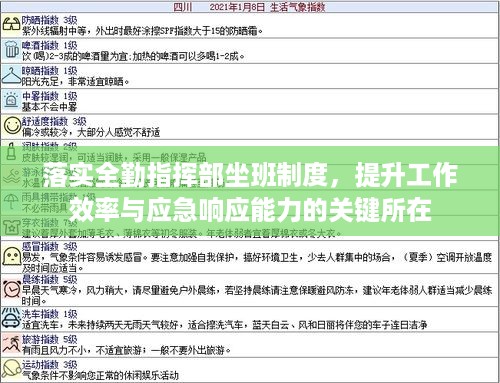500x383 pixels.
Task: Click the shirt icon for 穿衣指数
Action: click(x=11, y=227)
